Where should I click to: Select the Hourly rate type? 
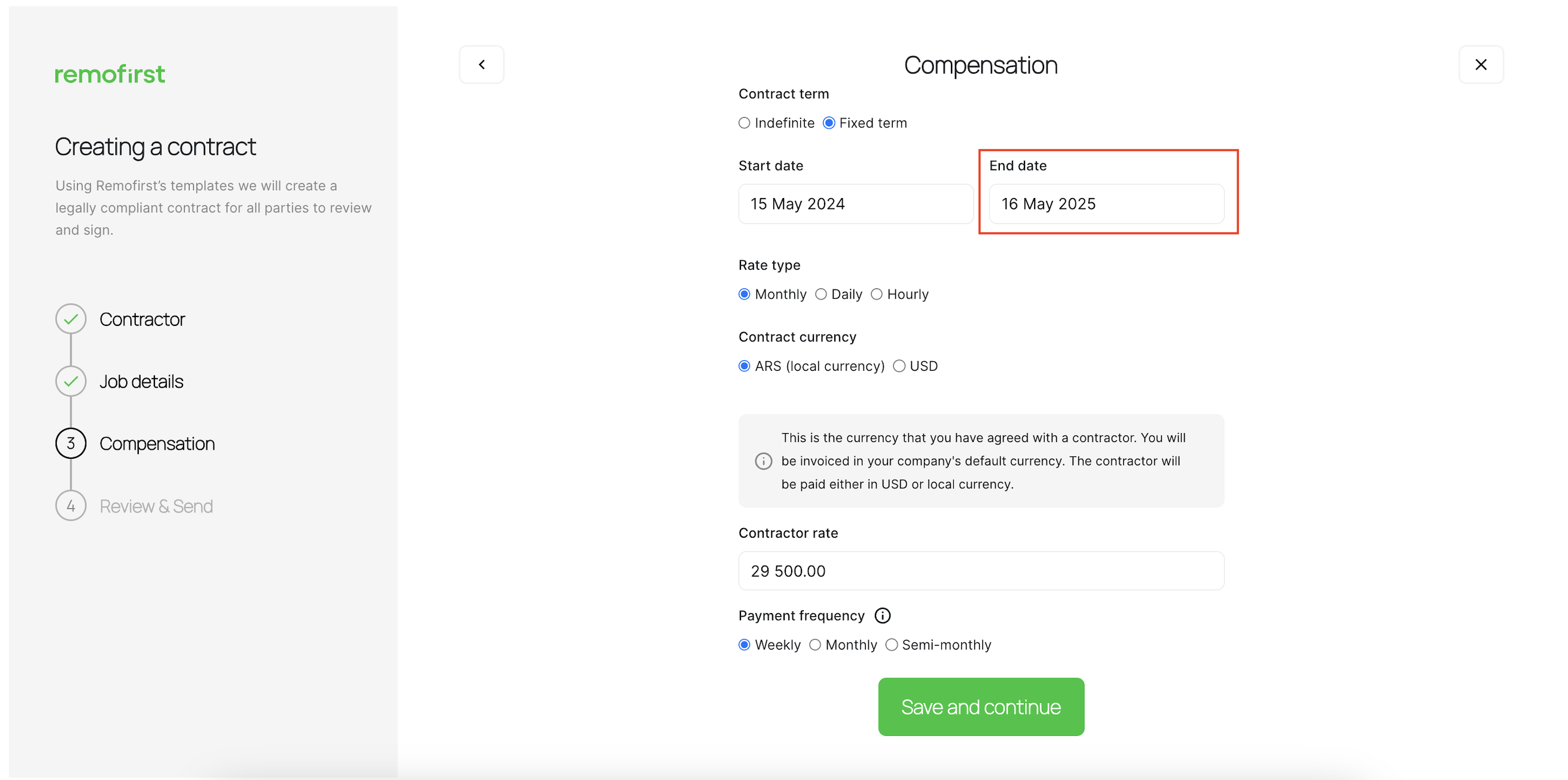[877, 295]
